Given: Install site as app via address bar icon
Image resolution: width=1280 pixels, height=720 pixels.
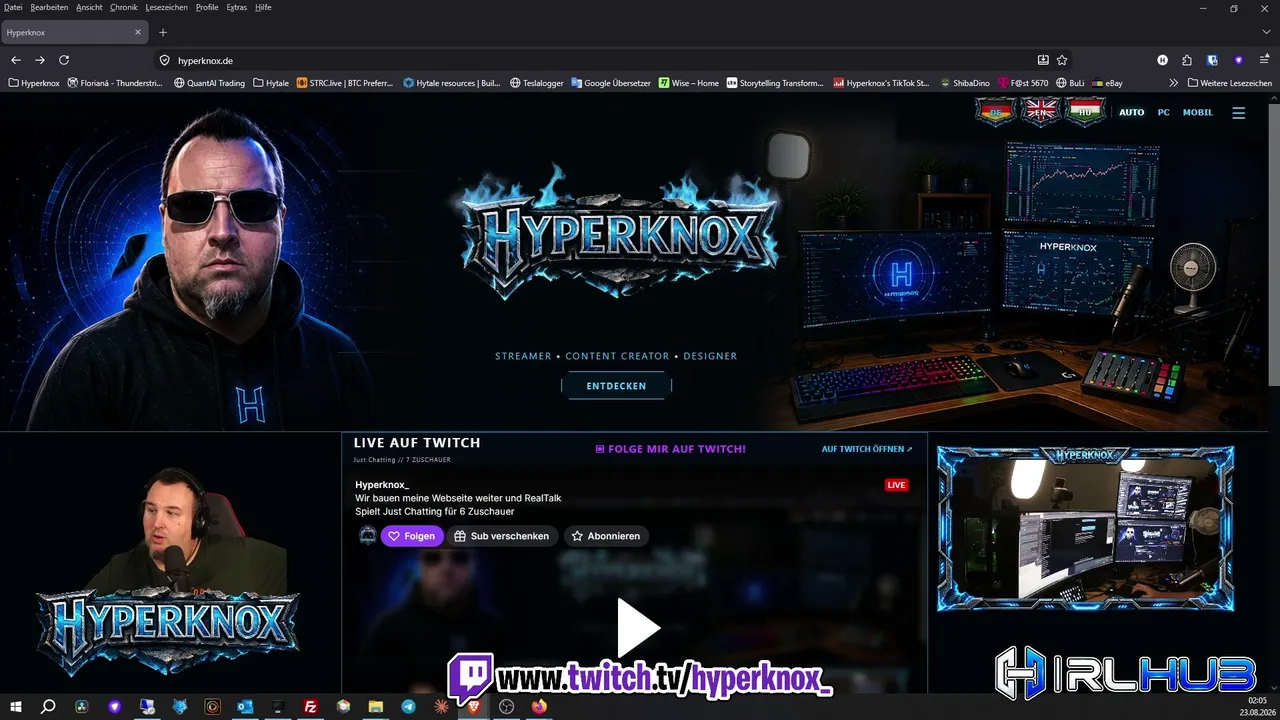Looking at the screenshot, I should point(1043,60).
